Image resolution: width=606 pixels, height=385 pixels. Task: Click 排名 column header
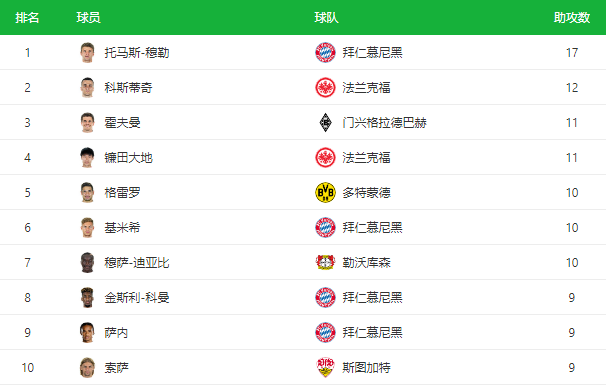tap(27, 17)
